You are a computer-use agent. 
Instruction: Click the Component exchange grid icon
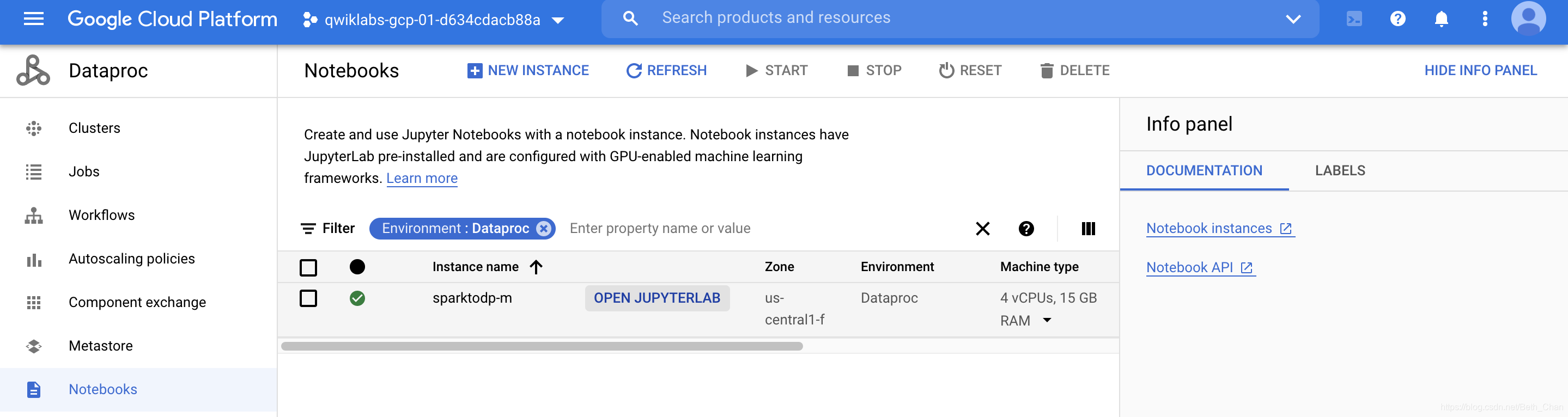coord(34,303)
